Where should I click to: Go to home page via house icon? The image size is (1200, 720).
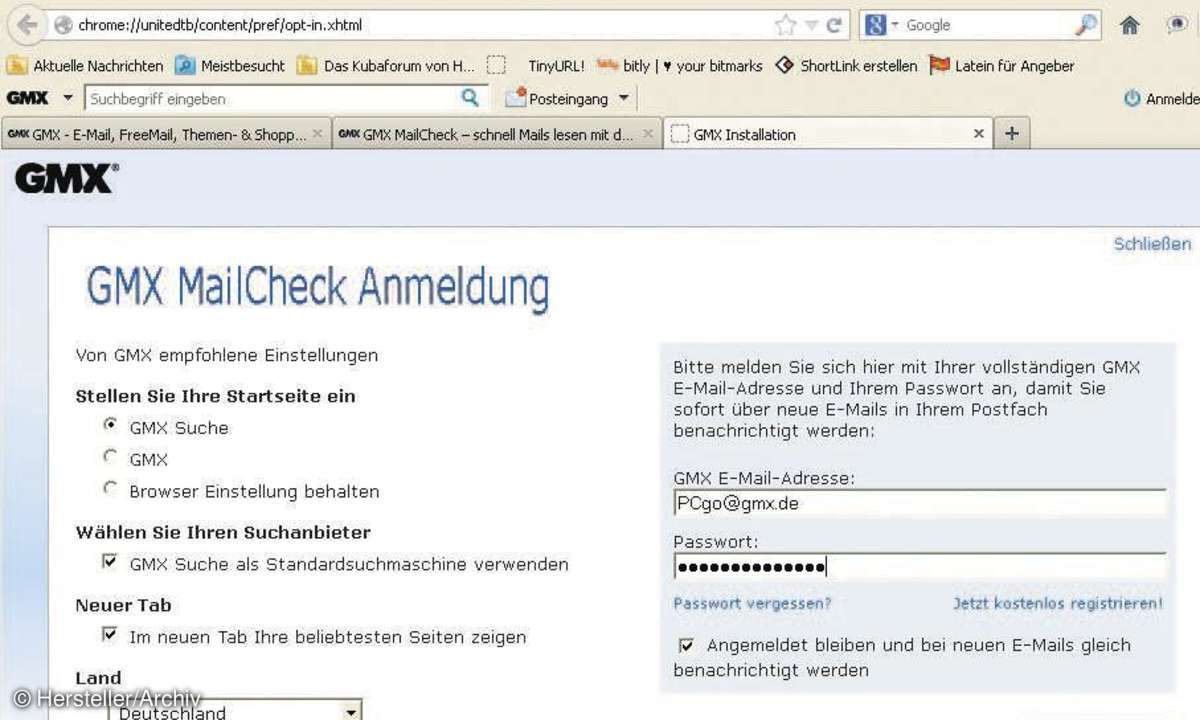click(x=1130, y=25)
